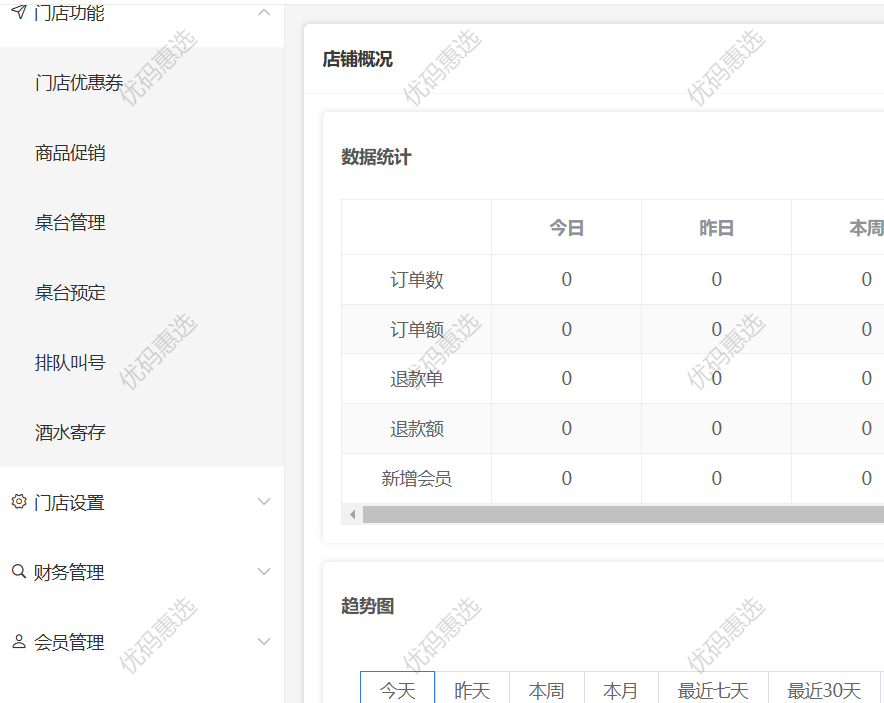Click the paper plane icon beside 门店功能
The image size is (884, 703).
[x=18, y=12]
